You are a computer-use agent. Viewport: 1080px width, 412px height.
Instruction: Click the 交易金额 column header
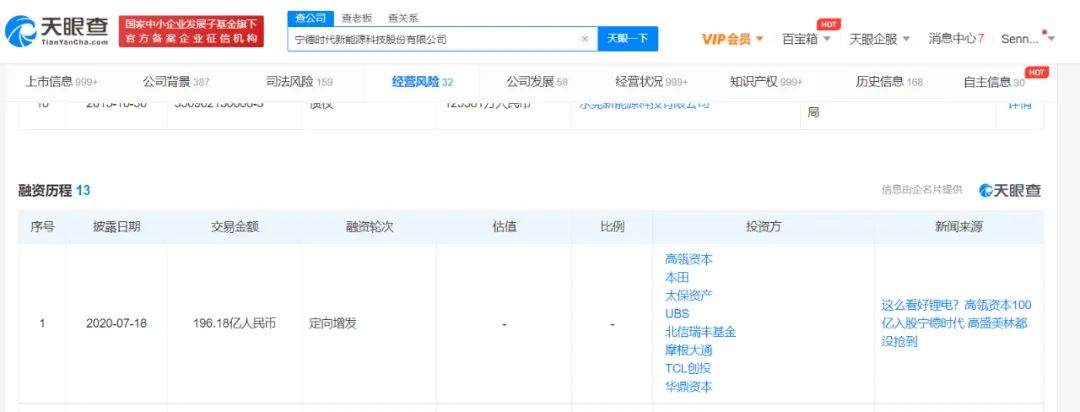(x=235, y=227)
